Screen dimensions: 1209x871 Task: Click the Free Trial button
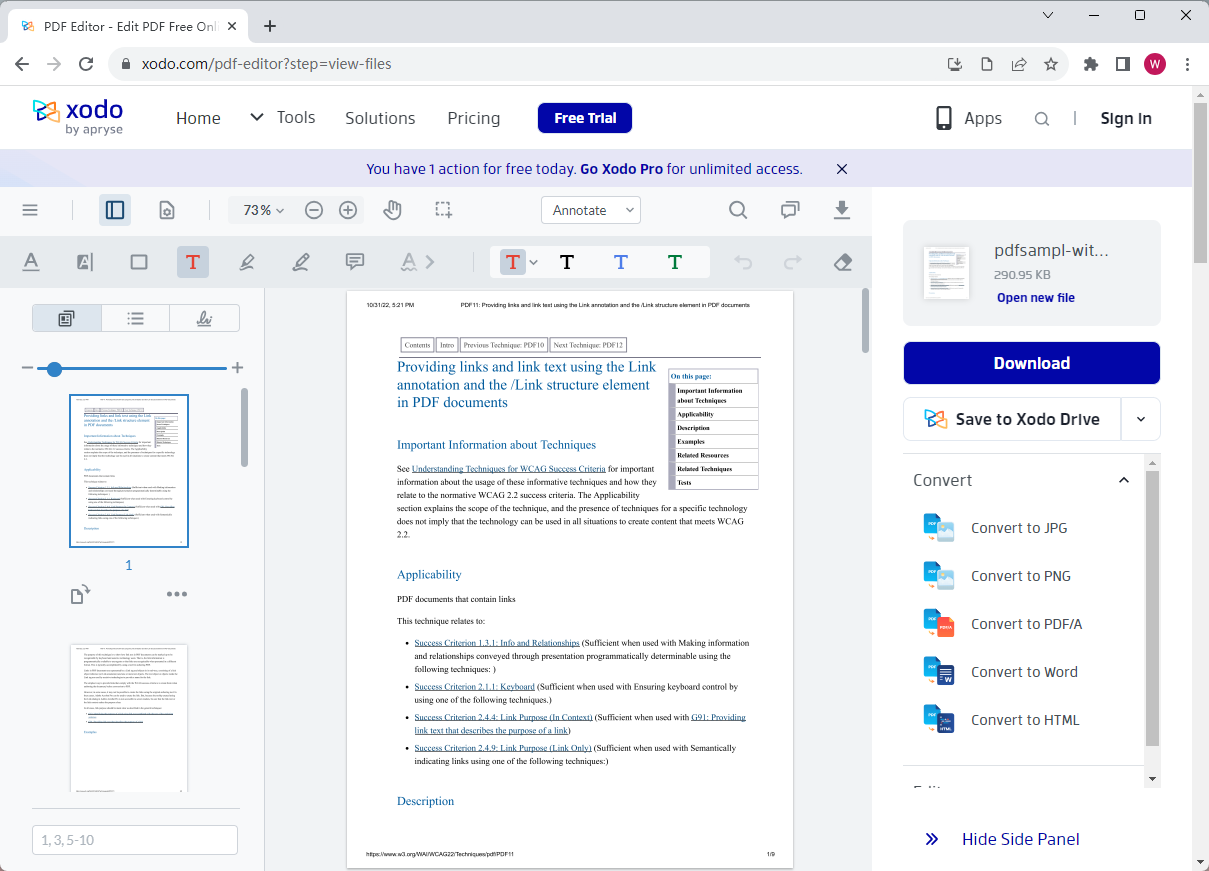585,118
